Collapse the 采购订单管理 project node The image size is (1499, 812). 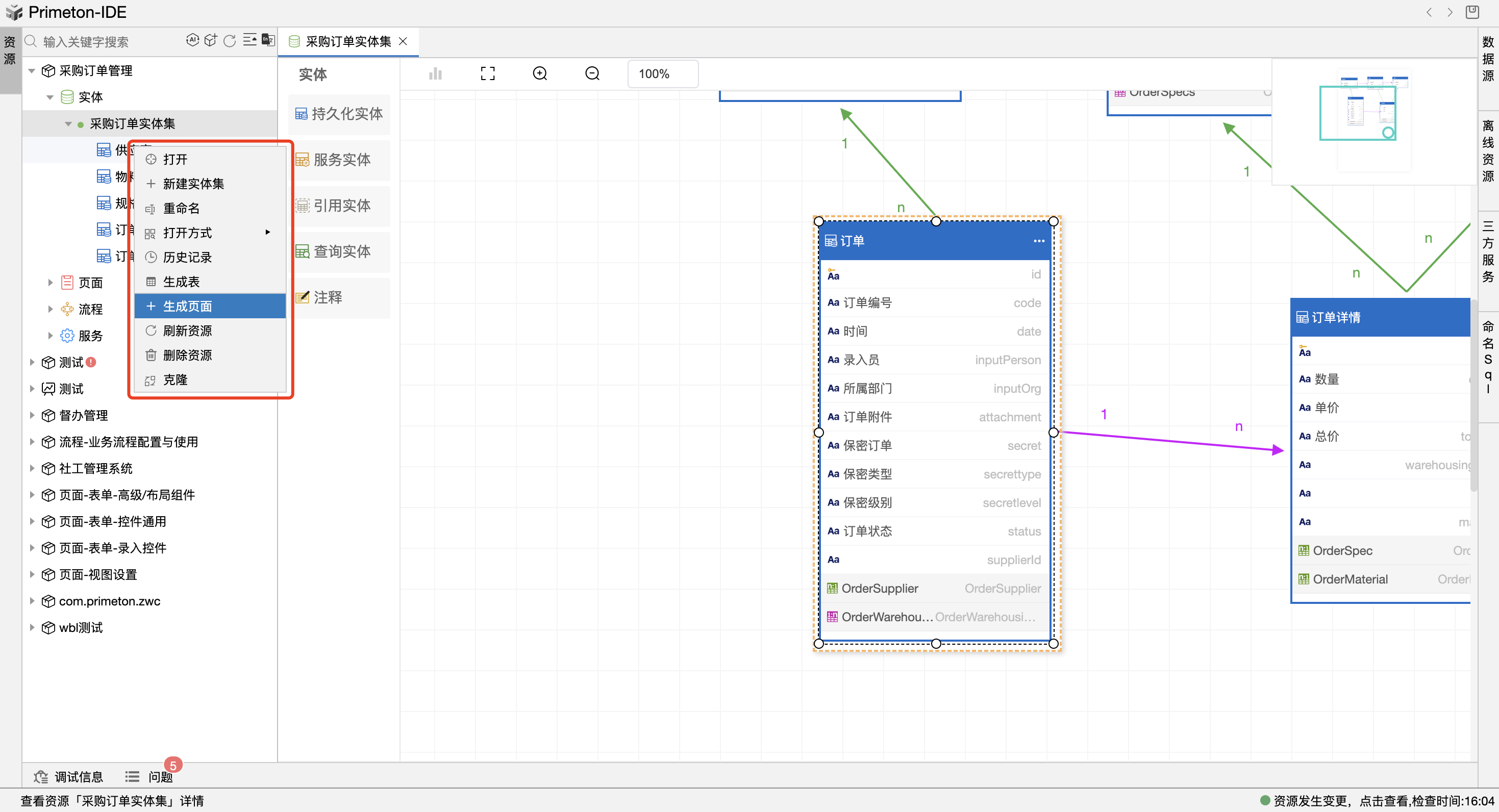coord(32,71)
